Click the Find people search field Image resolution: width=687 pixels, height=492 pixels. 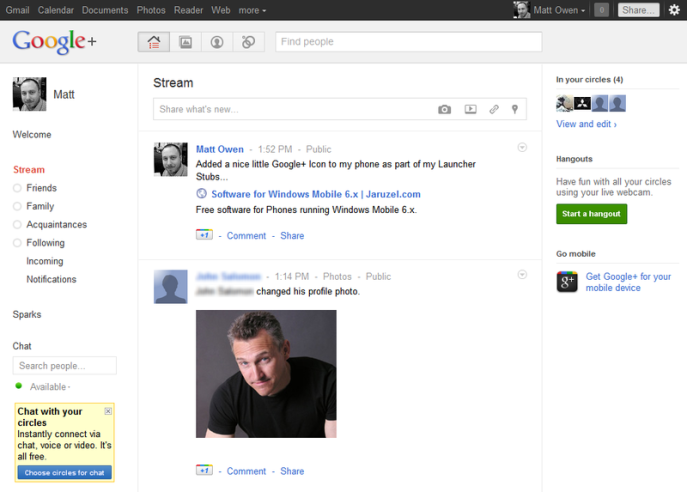[x=408, y=42]
